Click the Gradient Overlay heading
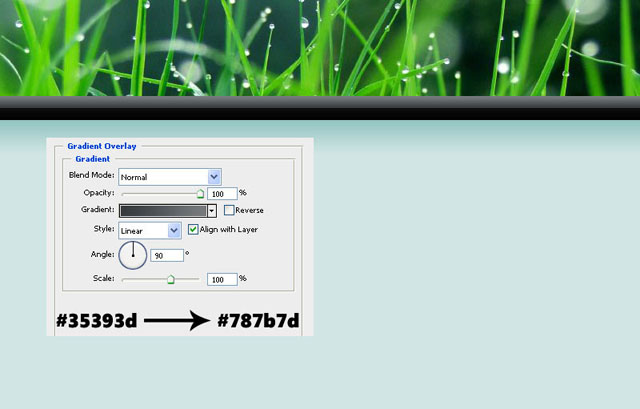This screenshot has width=640, height=409. click(x=102, y=146)
